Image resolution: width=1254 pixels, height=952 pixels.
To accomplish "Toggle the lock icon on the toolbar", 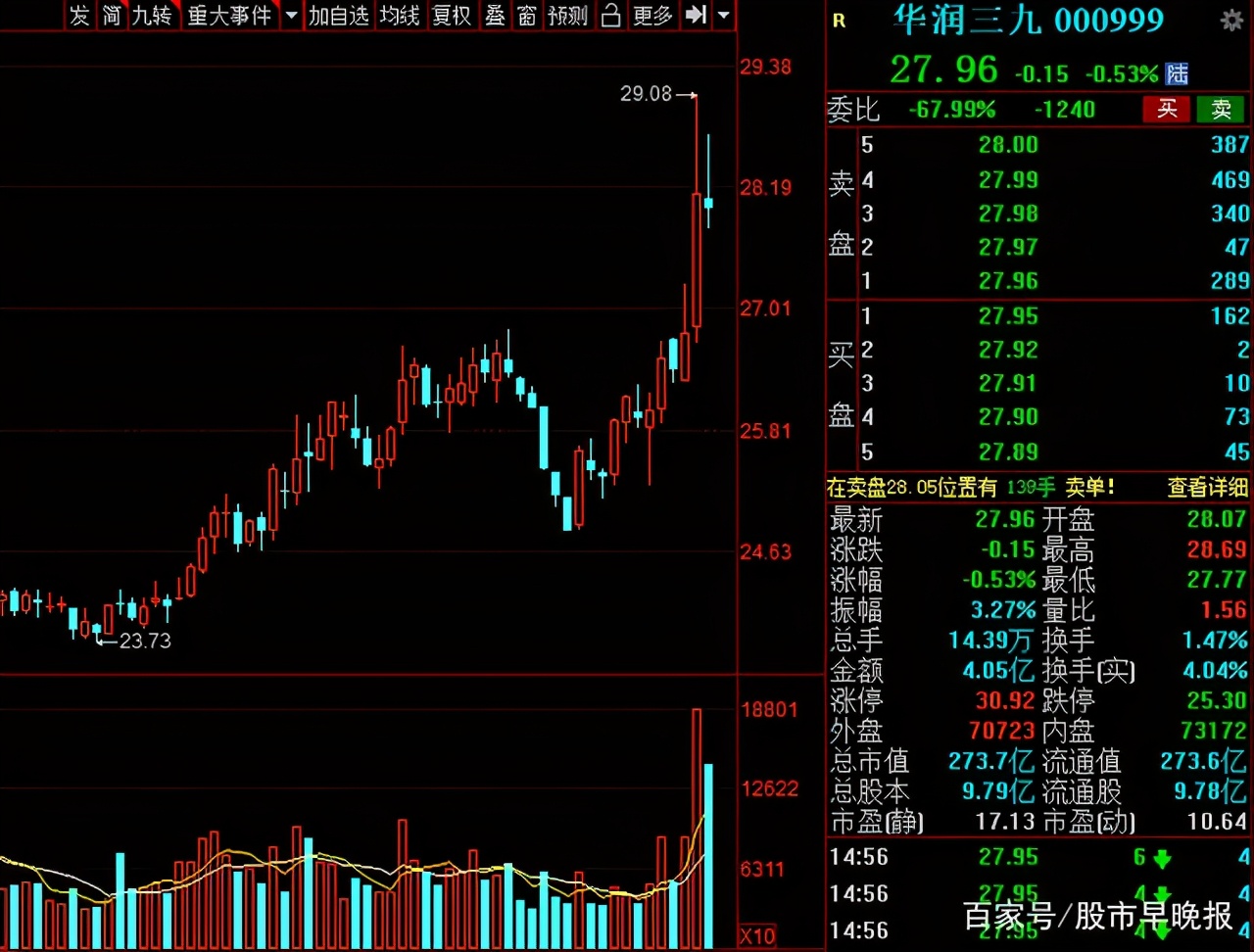I will [x=609, y=16].
